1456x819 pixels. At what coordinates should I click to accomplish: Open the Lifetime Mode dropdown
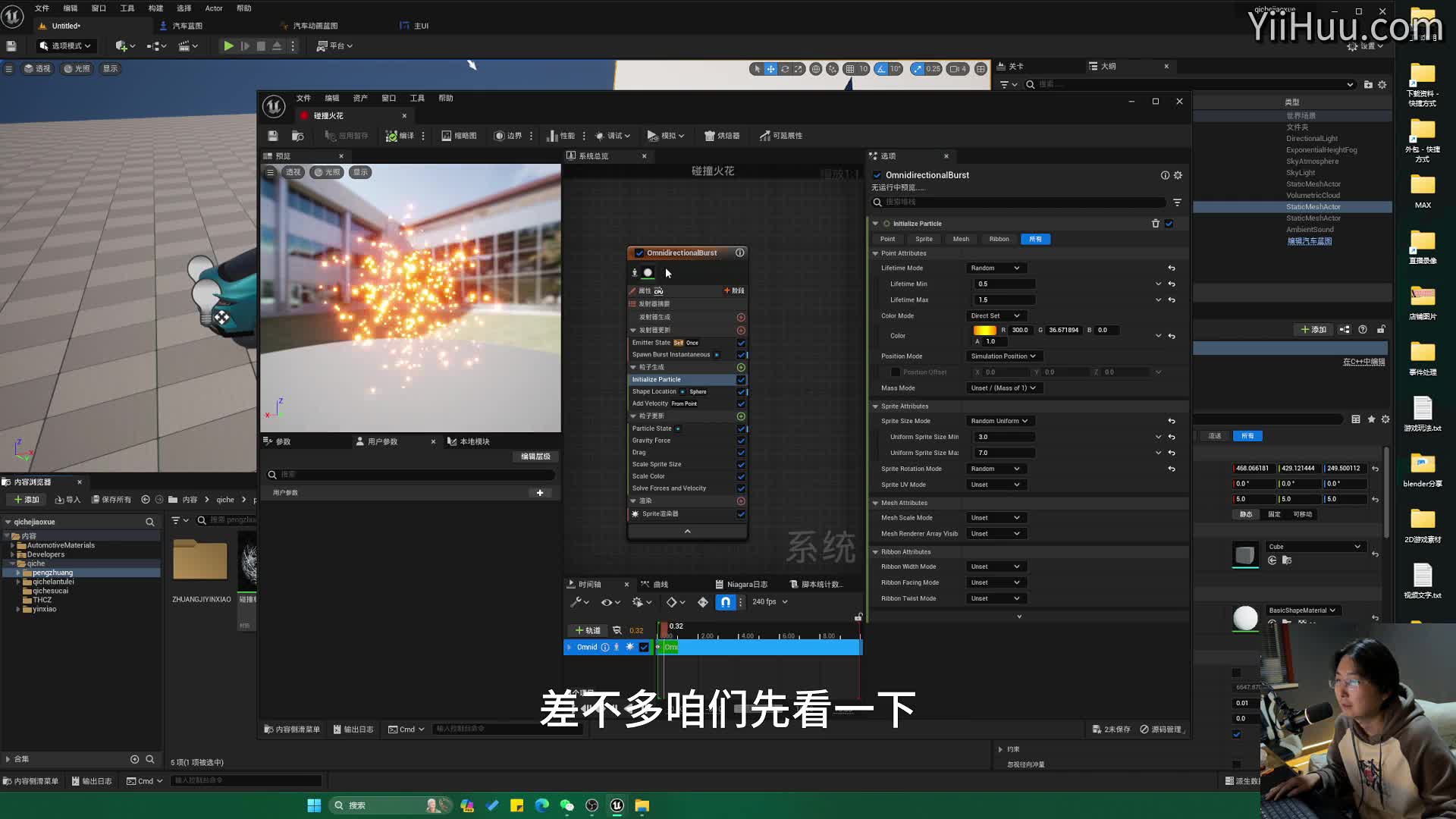[x=995, y=268]
